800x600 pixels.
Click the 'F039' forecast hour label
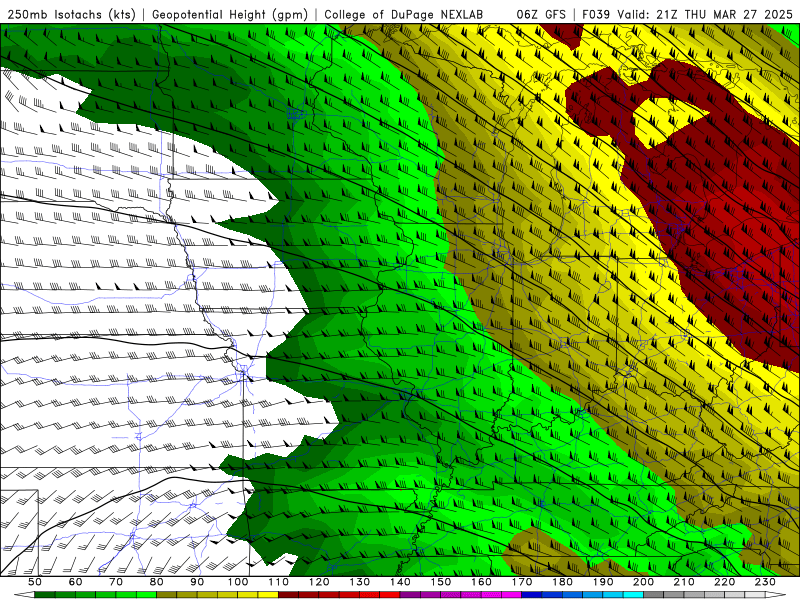[x=596, y=14]
